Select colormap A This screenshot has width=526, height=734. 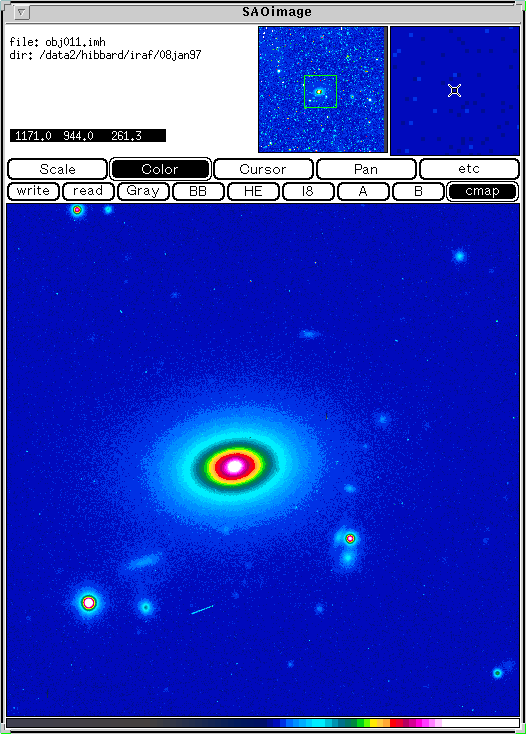point(363,191)
